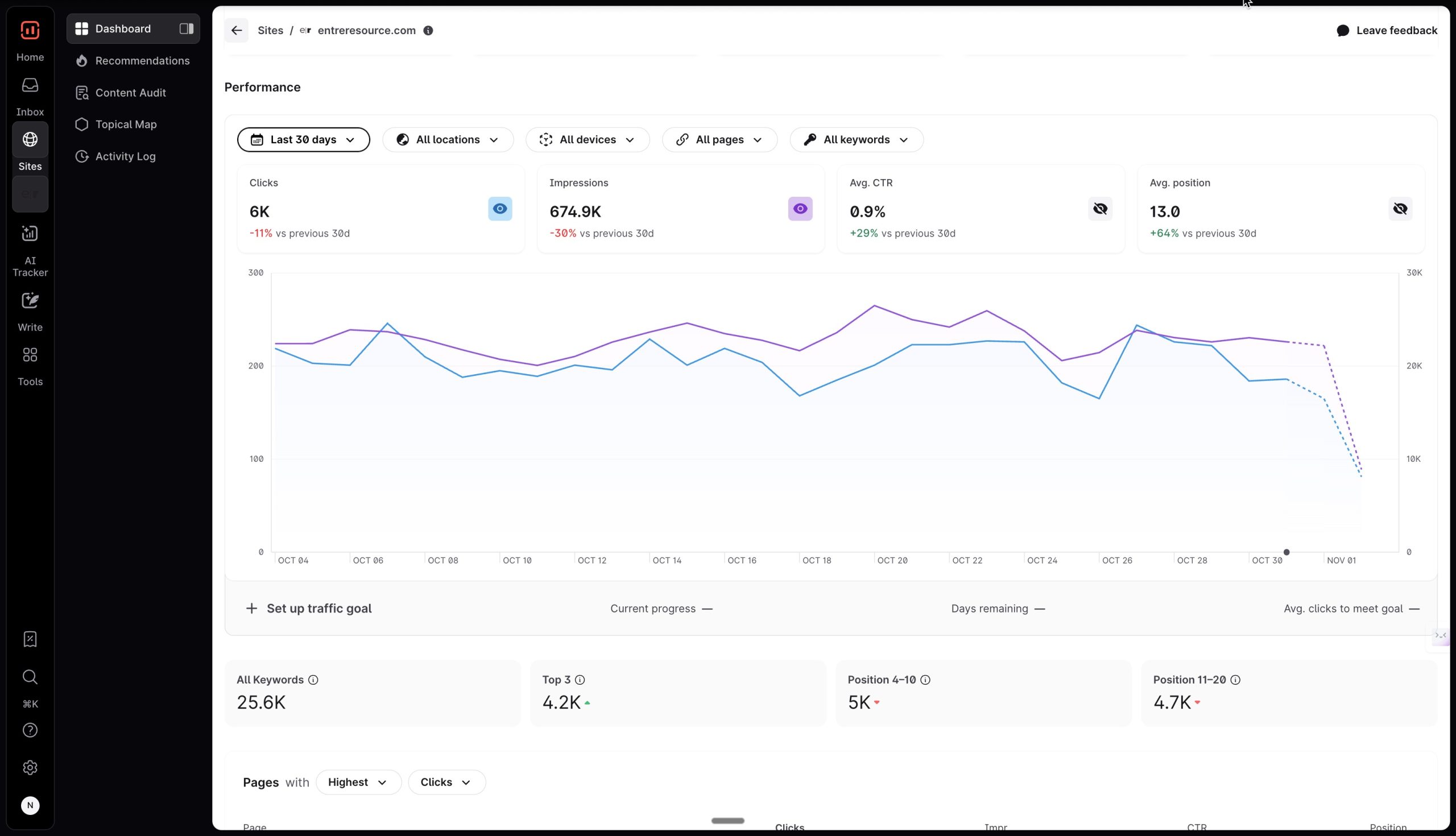Screen dimensions: 1456x836
Task: Leave feedback about the dashboard
Action: pos(1387,30)
